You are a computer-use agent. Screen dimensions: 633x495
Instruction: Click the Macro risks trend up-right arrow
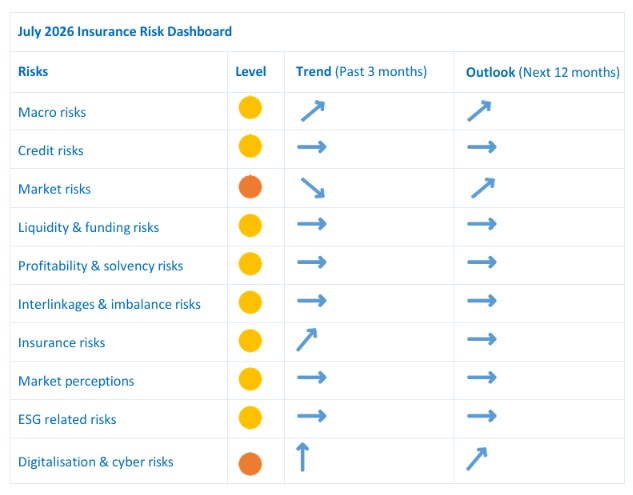313,111
